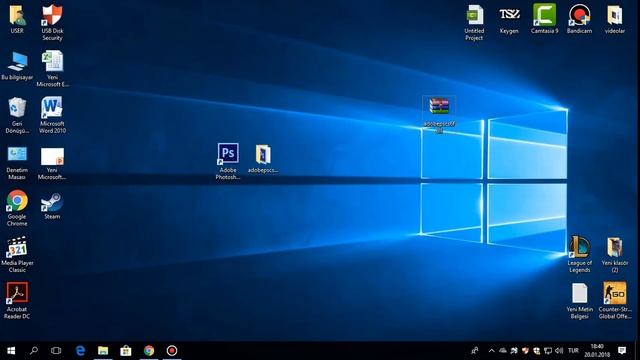Open taskbar search magnifier
This screenshot has height=360, width=640.
point(34,351)
